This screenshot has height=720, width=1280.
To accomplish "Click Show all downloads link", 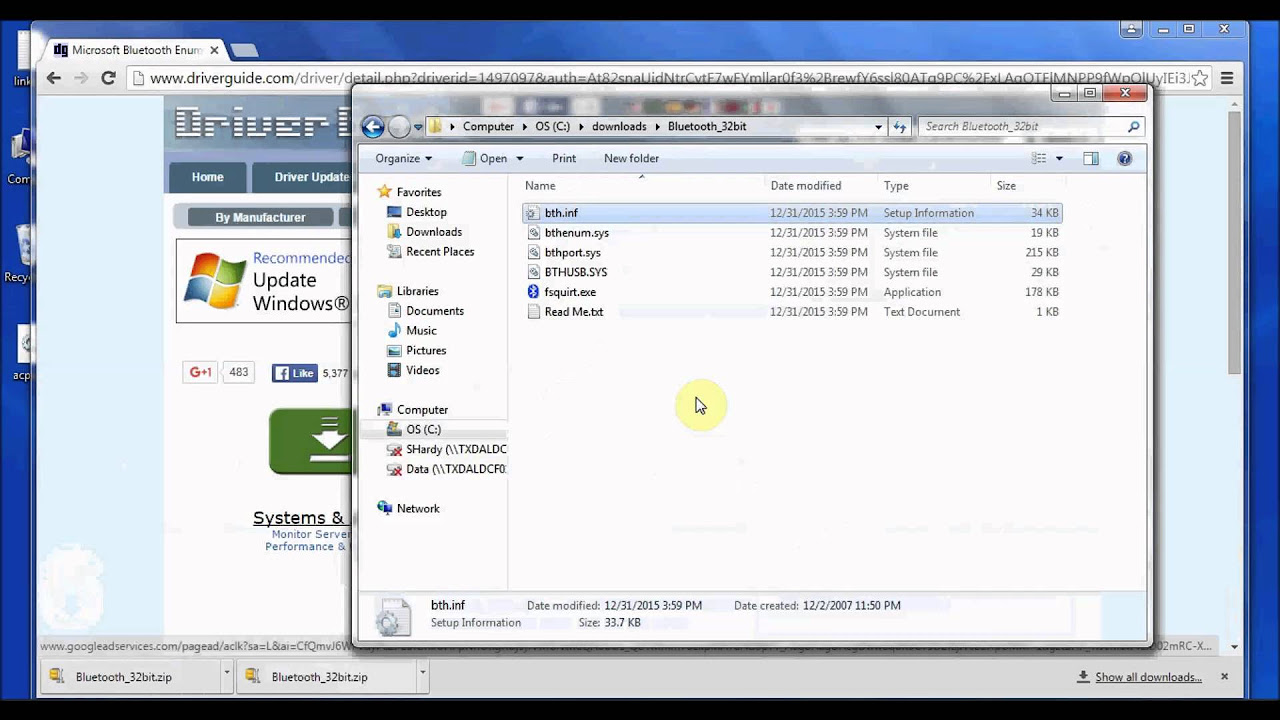I will [x=1148, y=677].
